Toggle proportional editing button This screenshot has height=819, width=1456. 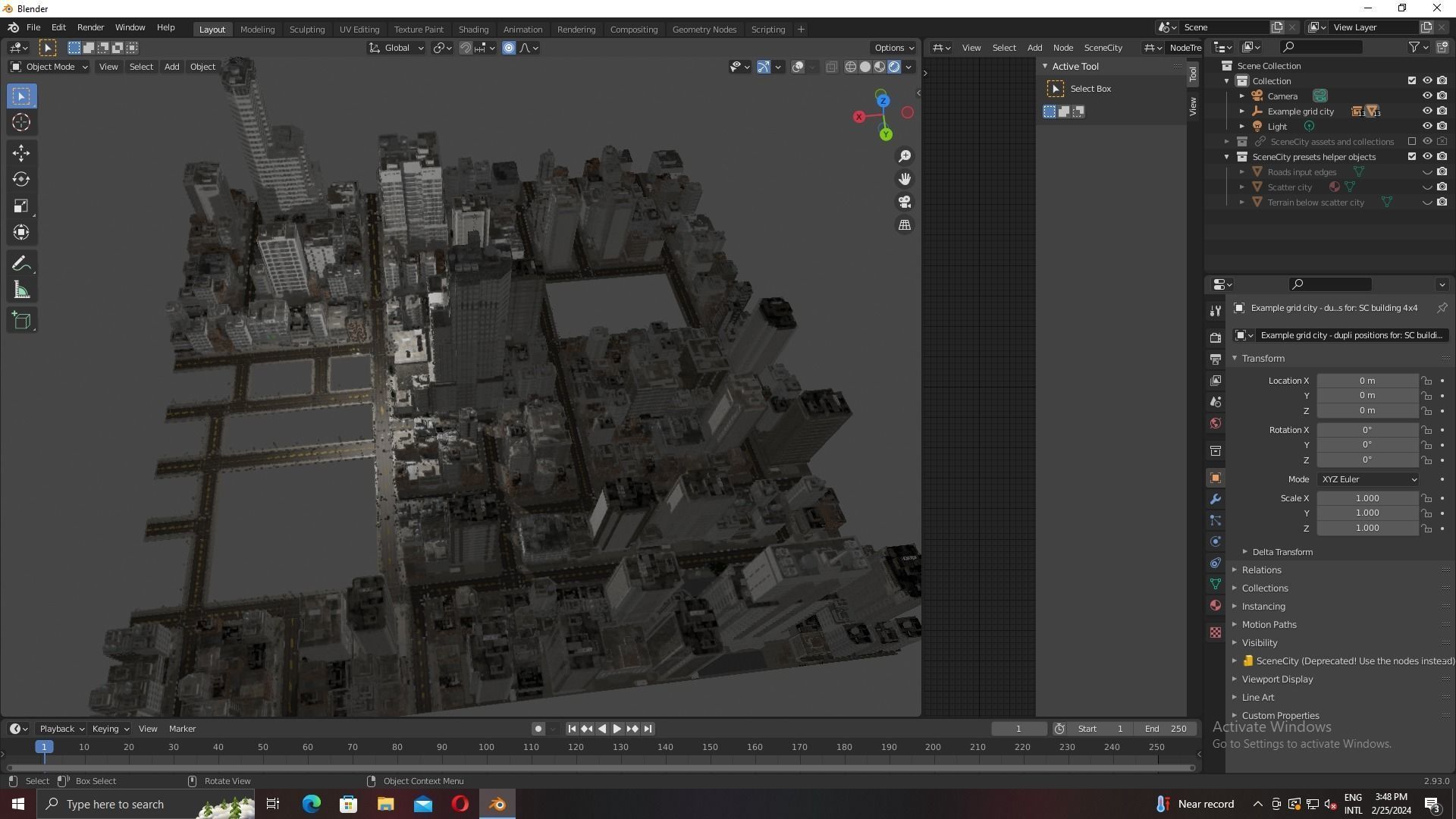click(x=508, y=48)
